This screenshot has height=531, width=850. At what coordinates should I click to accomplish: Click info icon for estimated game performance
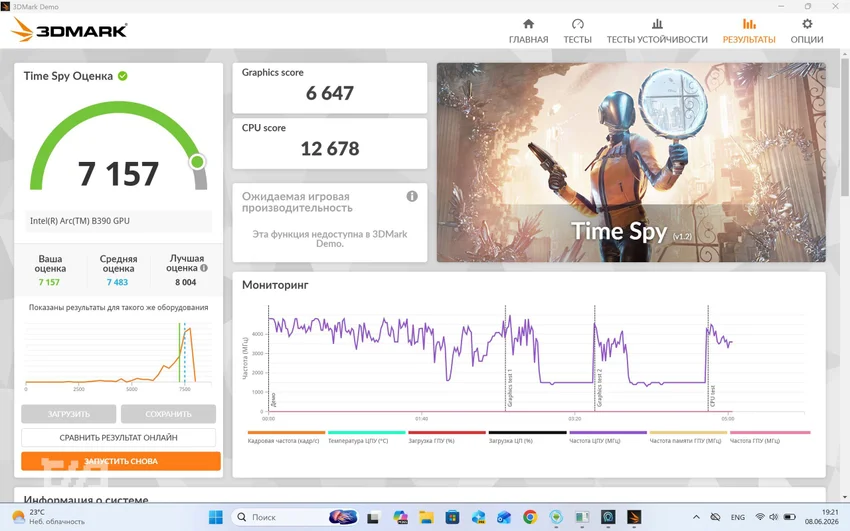tap(412, 196)
